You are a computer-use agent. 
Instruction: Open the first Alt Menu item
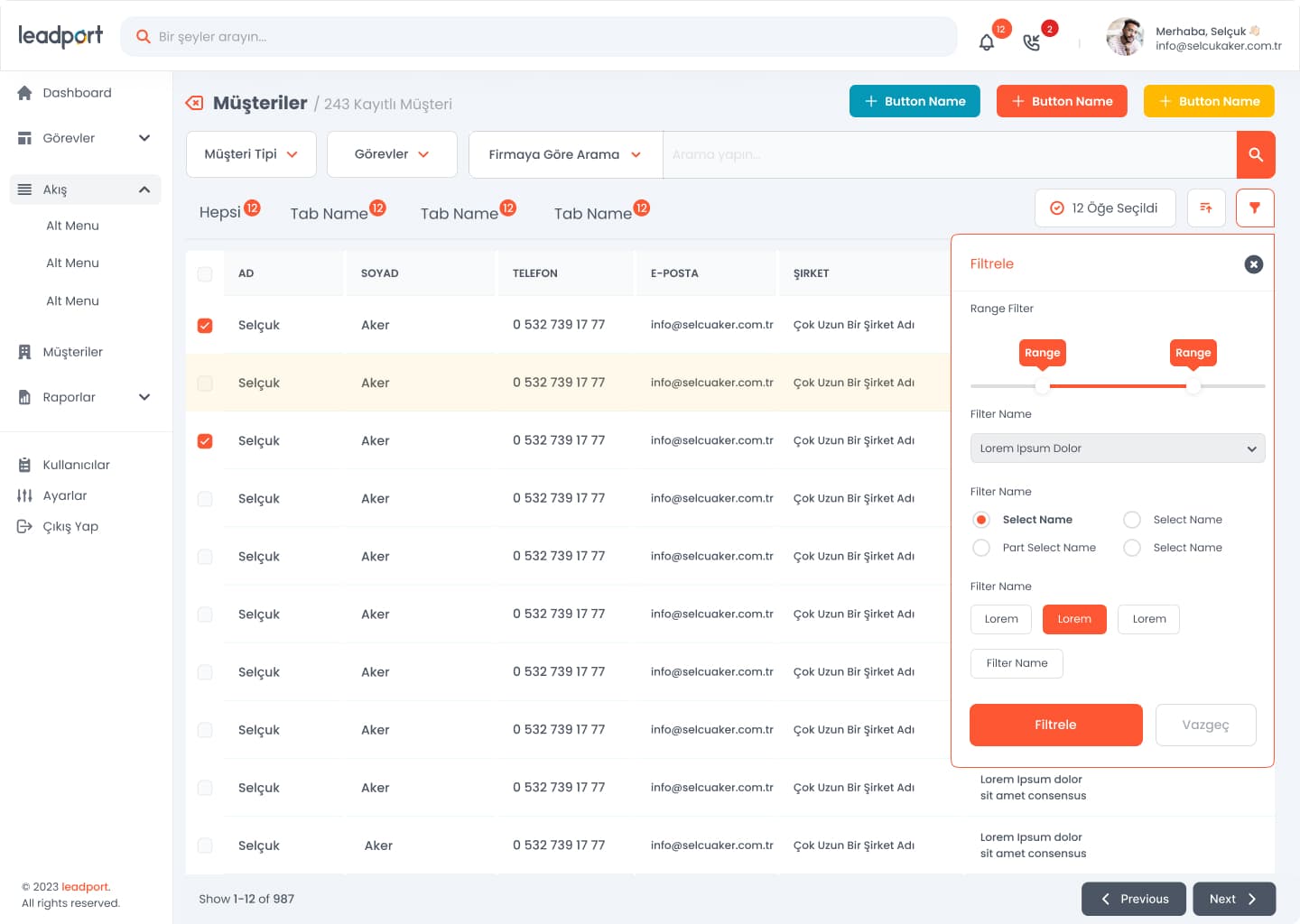(73, 226)
